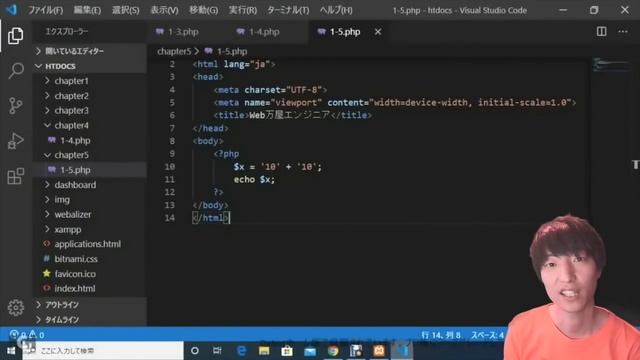Click chapter5 in the breadcrumb
Image resolution: width=640 pixels, height=360 pixels.
[x=174, y=51]
